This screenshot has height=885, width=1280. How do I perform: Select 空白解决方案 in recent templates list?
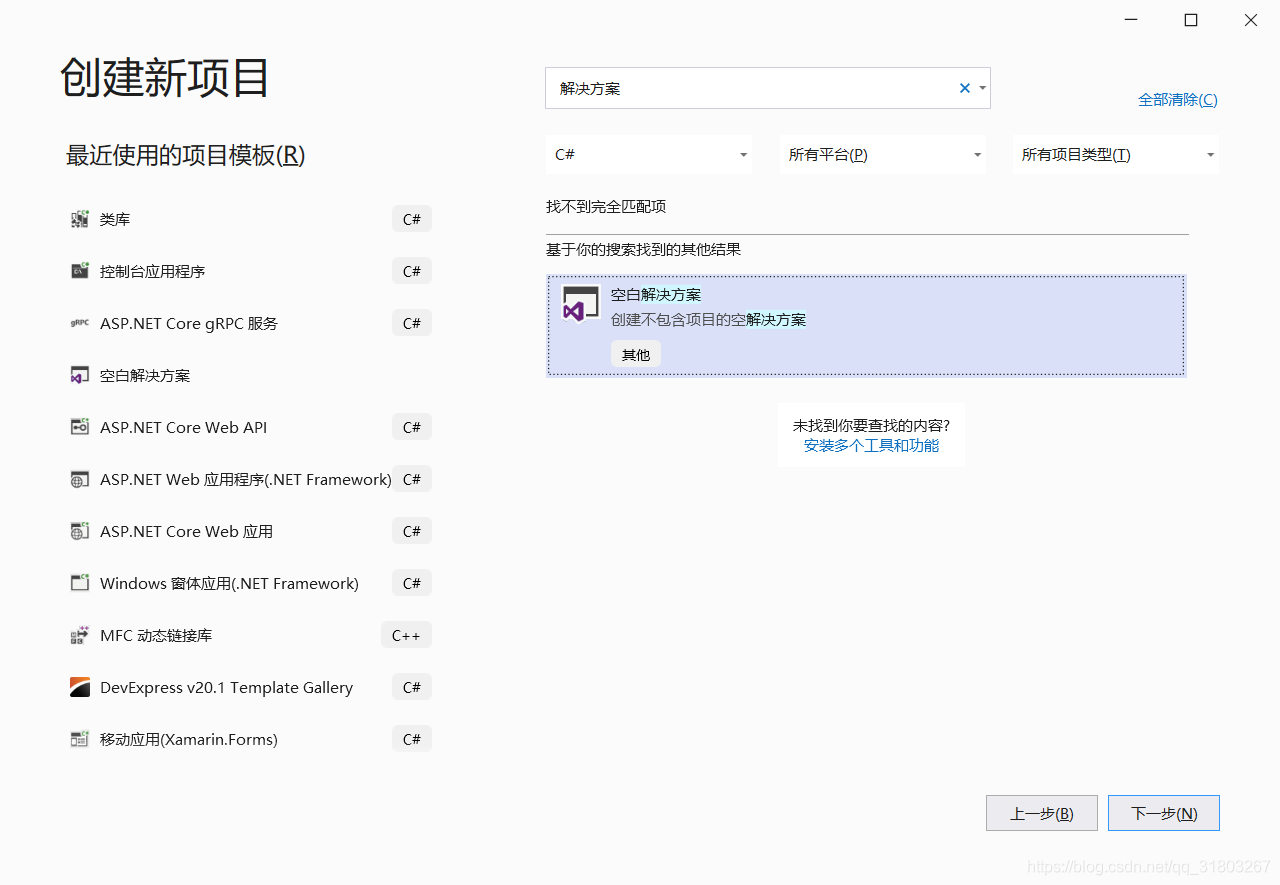250,375
